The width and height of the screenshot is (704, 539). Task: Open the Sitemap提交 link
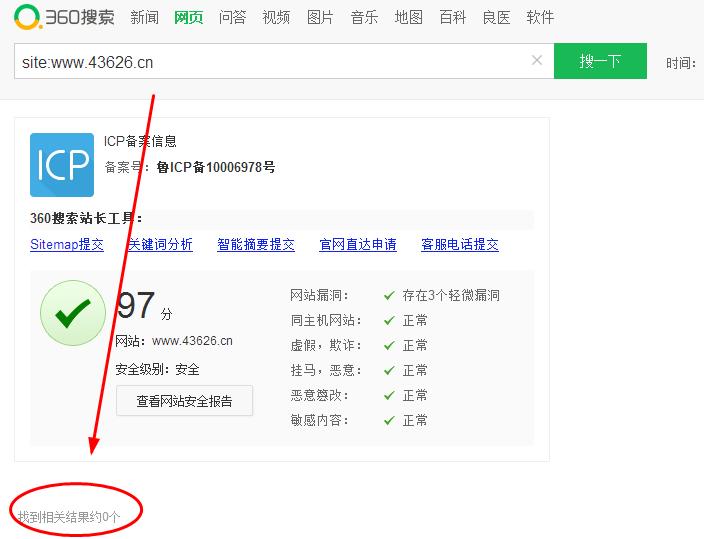[x=67, y=244]
